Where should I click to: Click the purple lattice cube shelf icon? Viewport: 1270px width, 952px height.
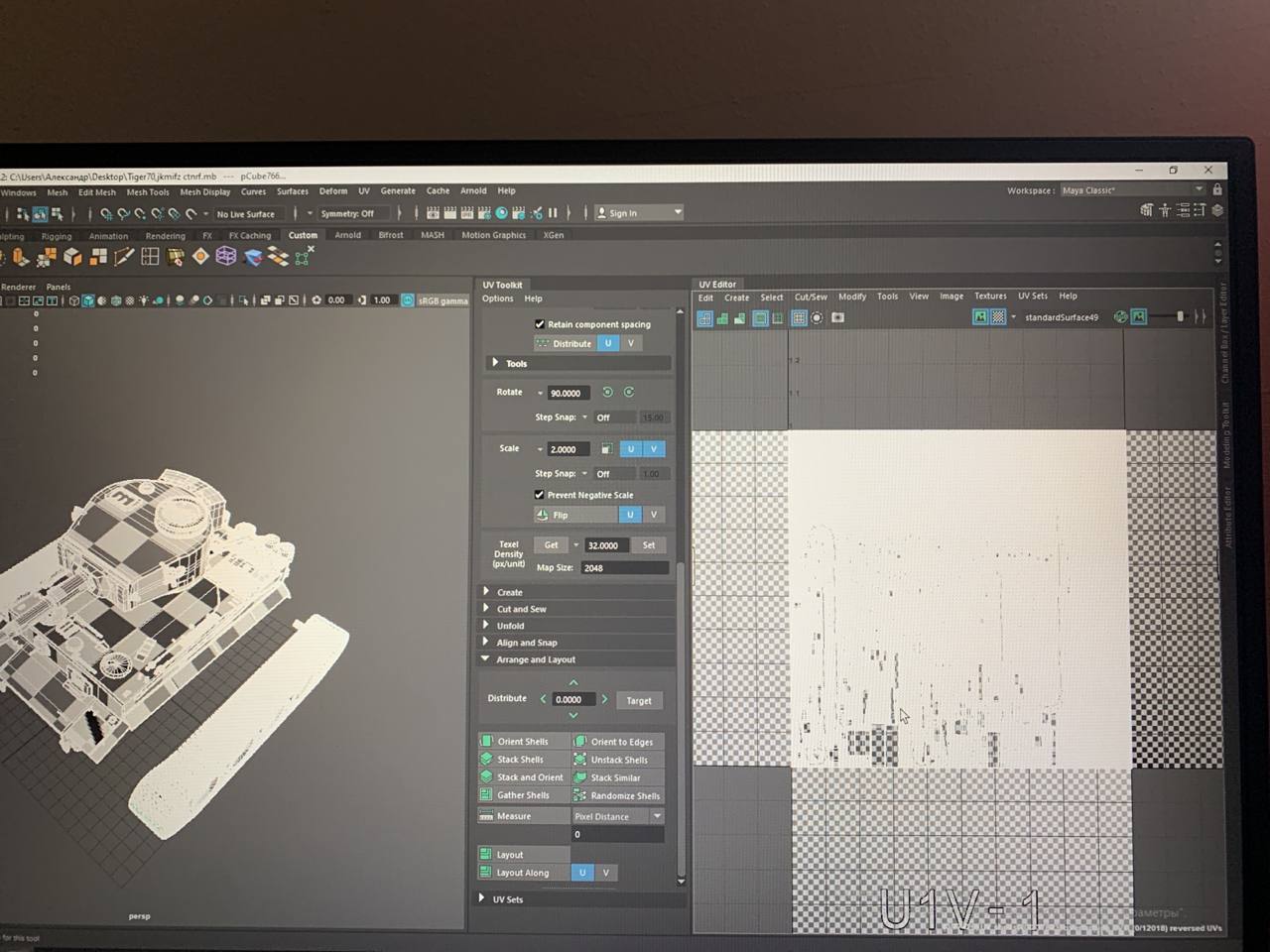coord(226,257)
